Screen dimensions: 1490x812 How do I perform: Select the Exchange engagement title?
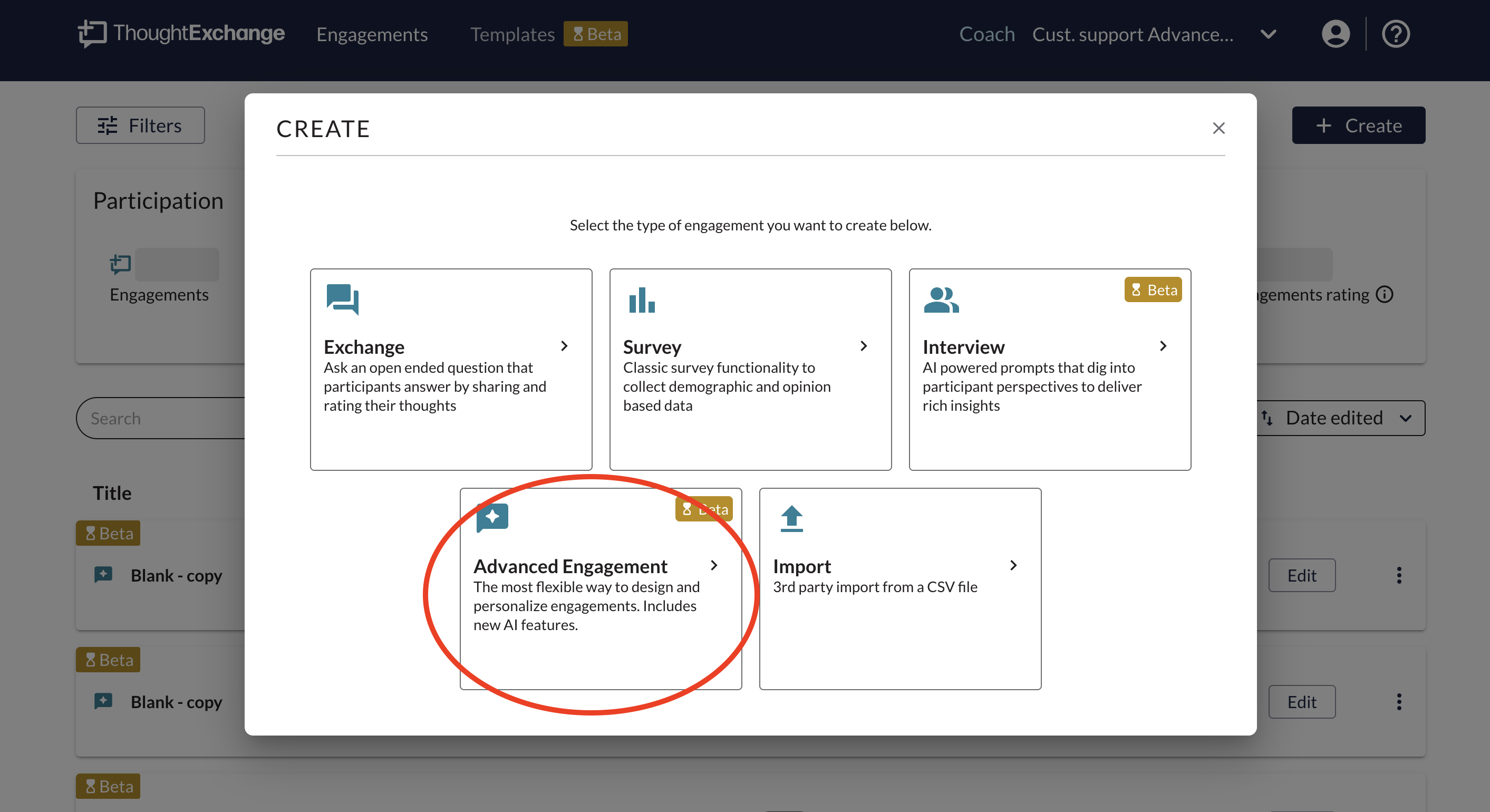click(x=364, y=346)
